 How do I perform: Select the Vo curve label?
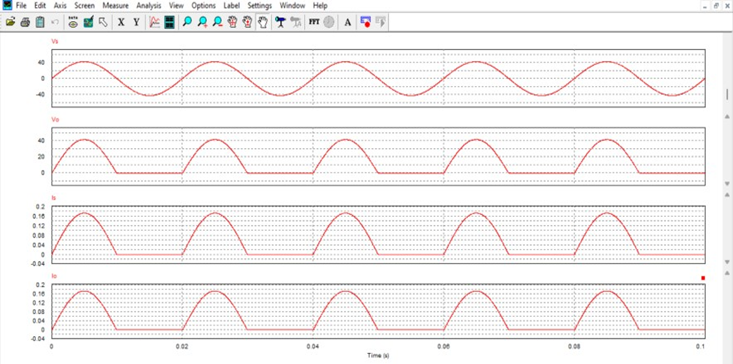pos(55,120)
